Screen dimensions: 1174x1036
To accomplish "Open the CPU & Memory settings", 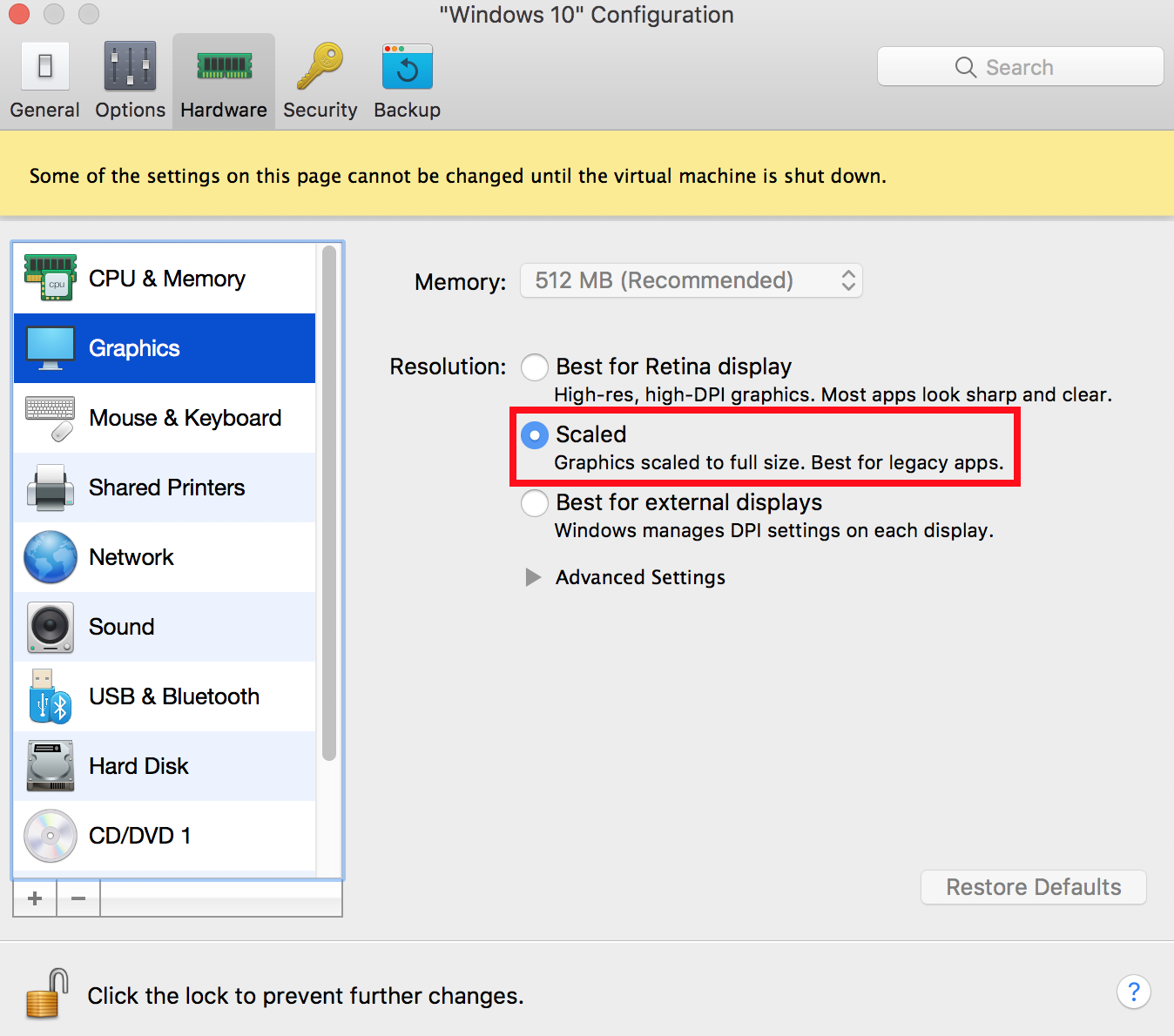I will [x=165, y=279].
